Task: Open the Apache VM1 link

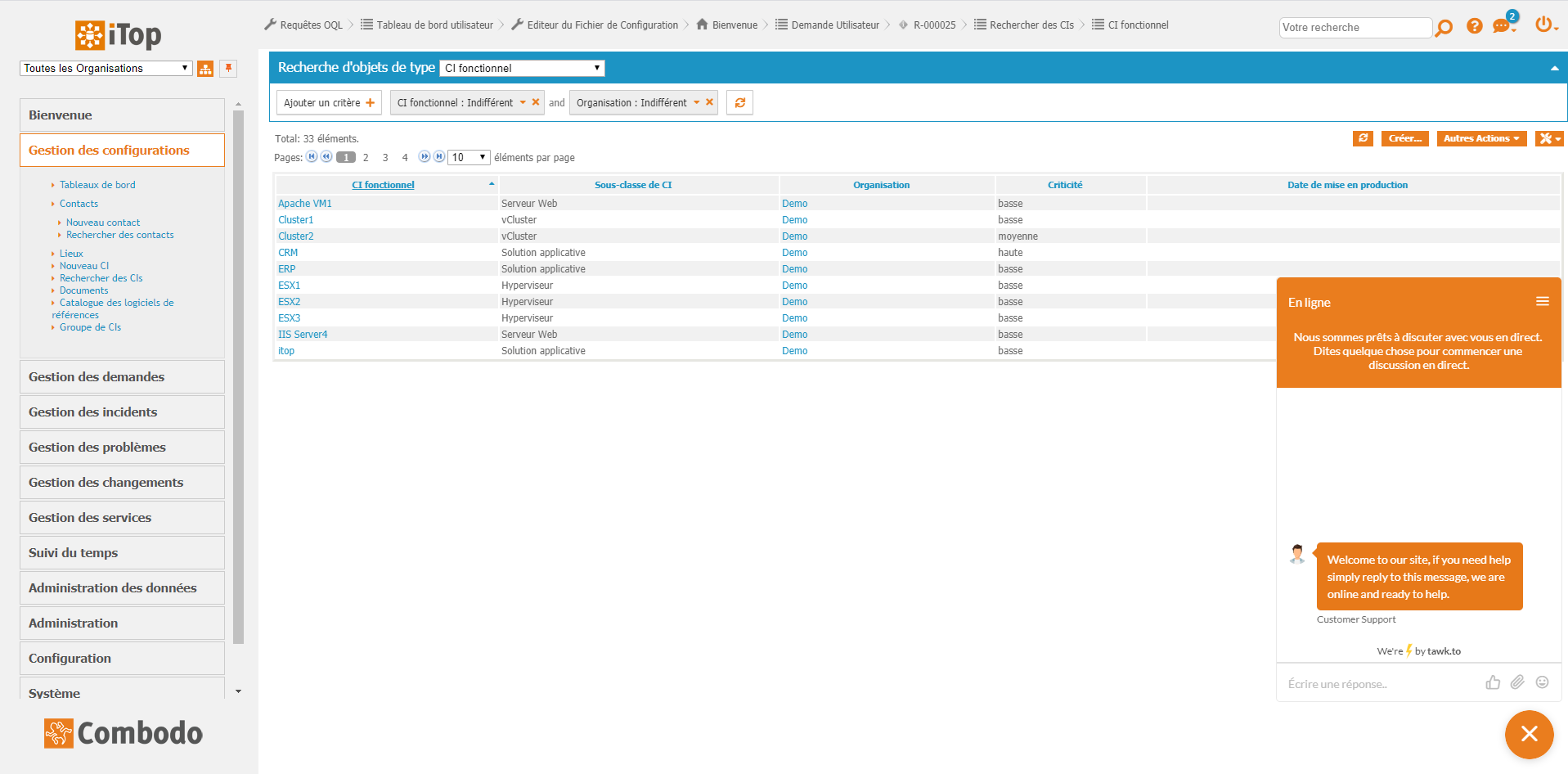Action: point(304,204)
